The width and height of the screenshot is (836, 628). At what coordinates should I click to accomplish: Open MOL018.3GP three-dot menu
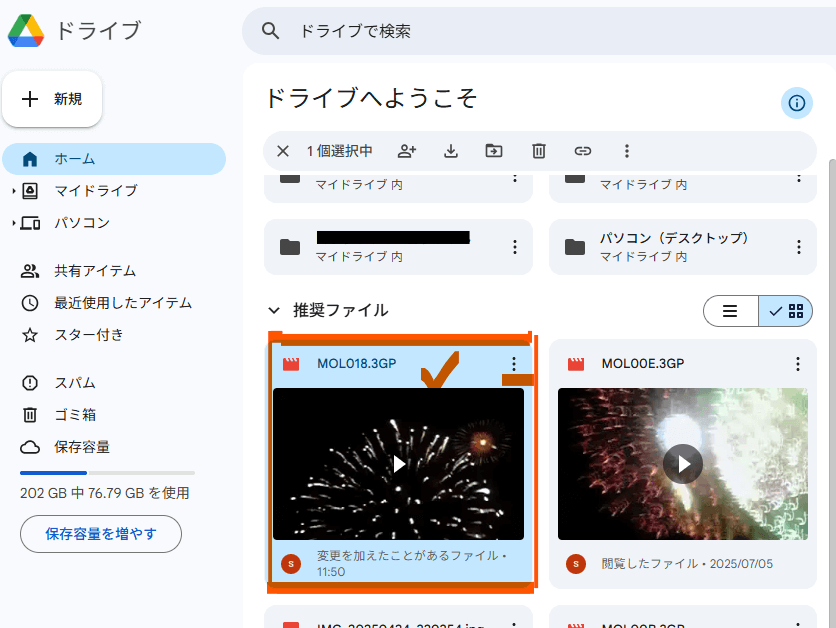click(514, 364)
